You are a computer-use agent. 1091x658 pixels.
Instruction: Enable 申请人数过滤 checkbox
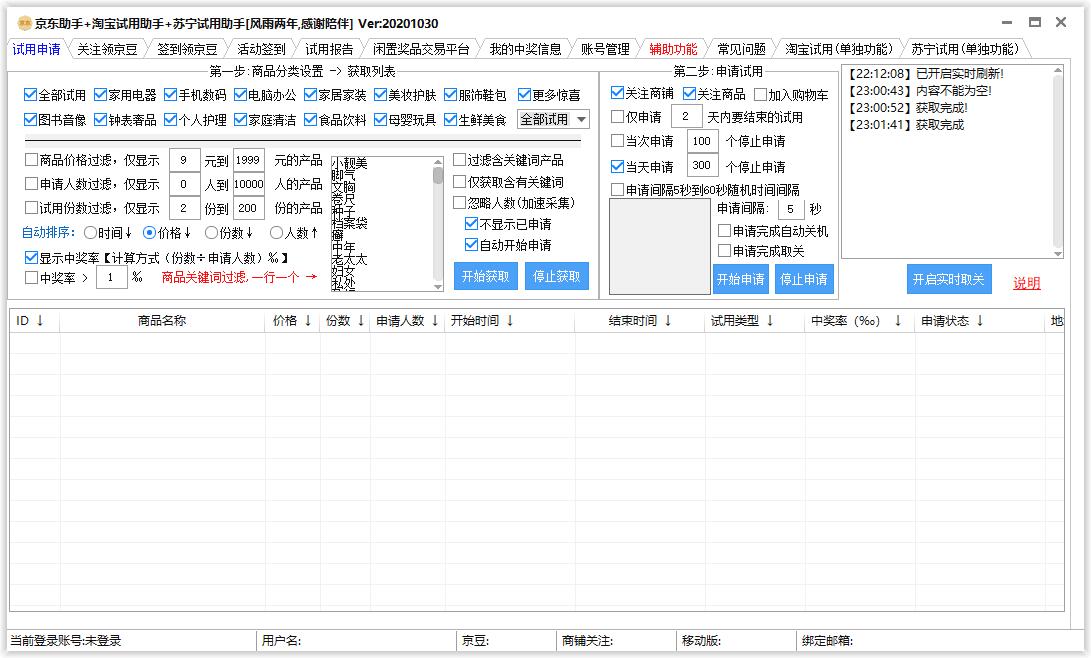click(31, 184)
